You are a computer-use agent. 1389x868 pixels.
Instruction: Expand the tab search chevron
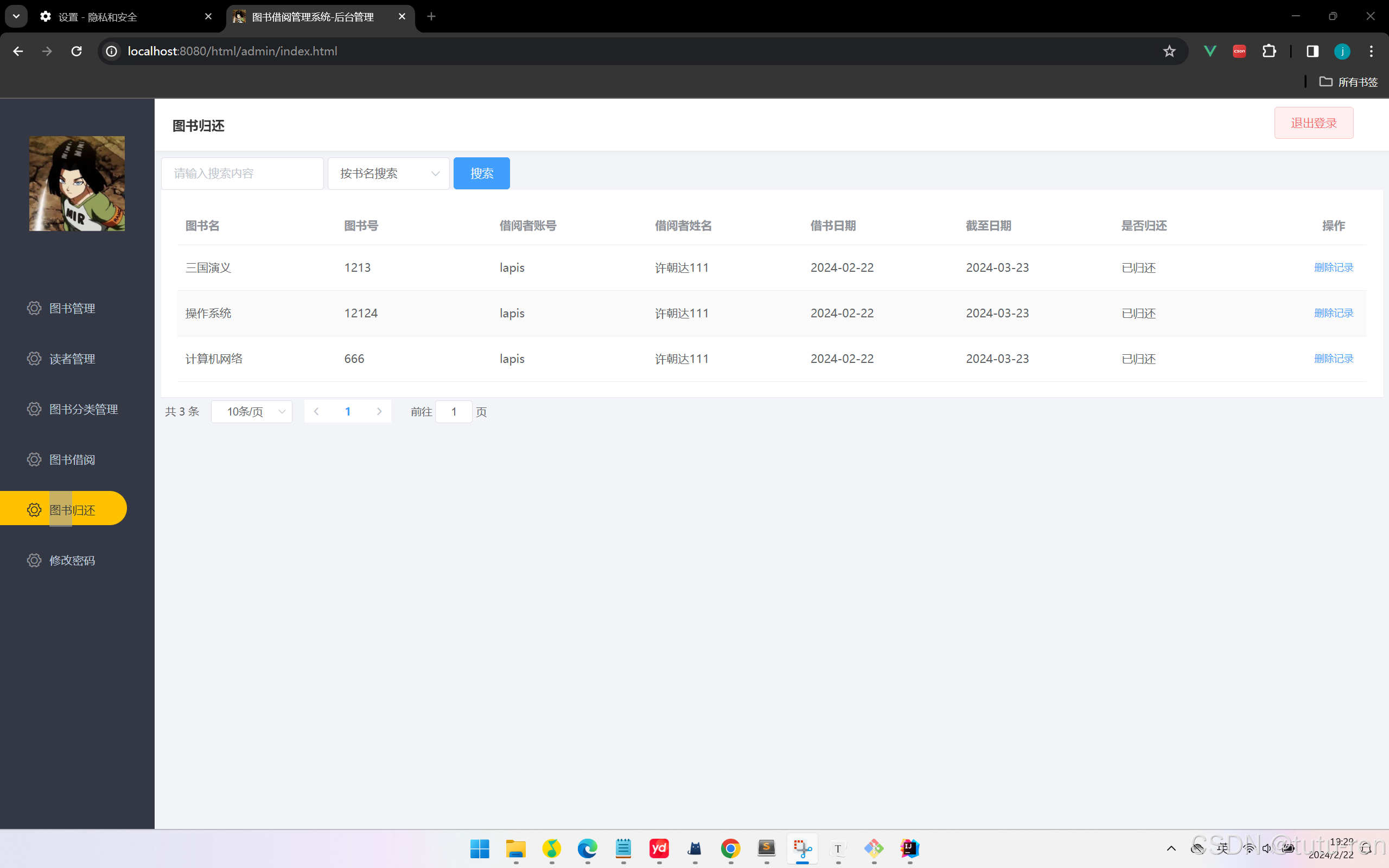point(16,16)
